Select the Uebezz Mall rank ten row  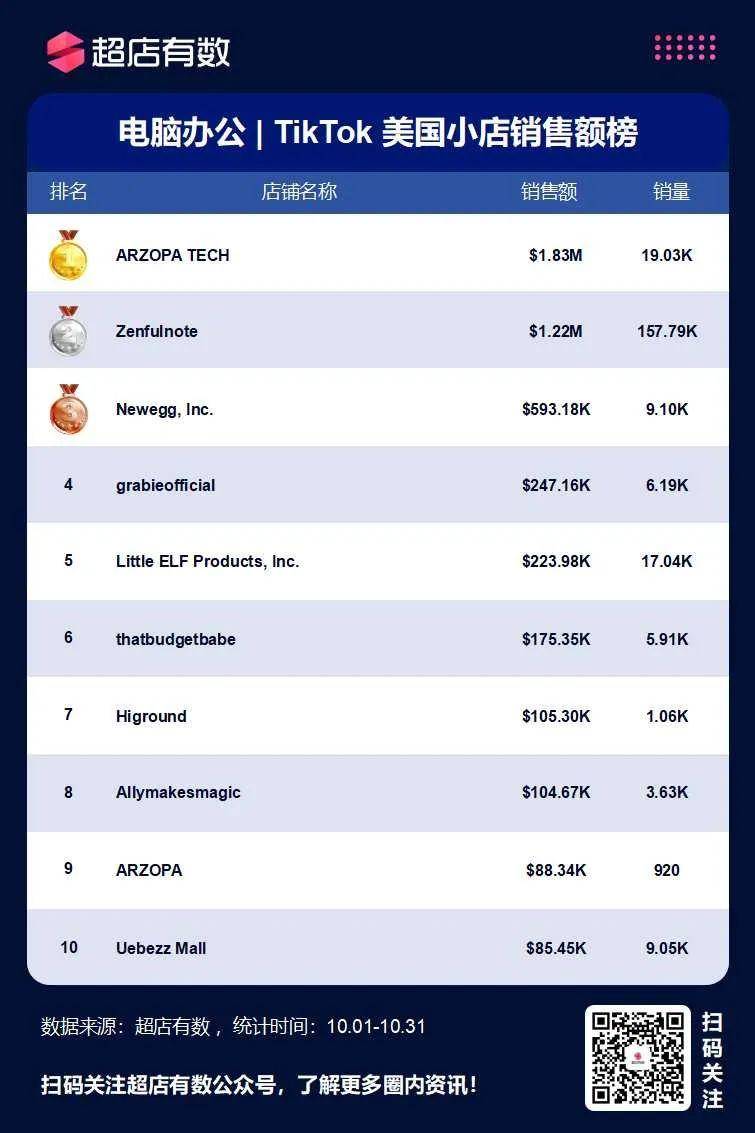378,946
